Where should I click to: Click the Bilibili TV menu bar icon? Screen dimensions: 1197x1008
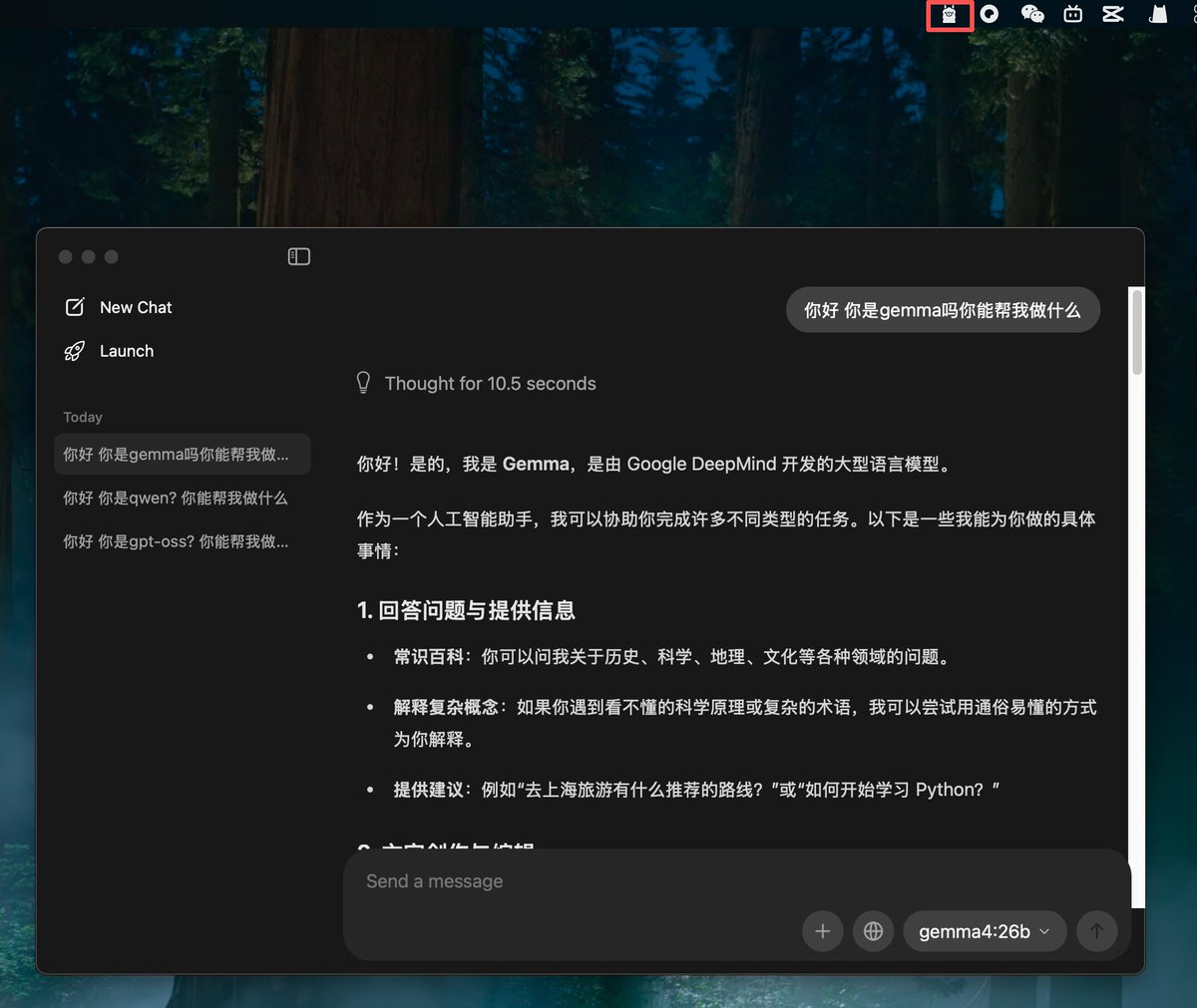click(x=1073, y=14)
